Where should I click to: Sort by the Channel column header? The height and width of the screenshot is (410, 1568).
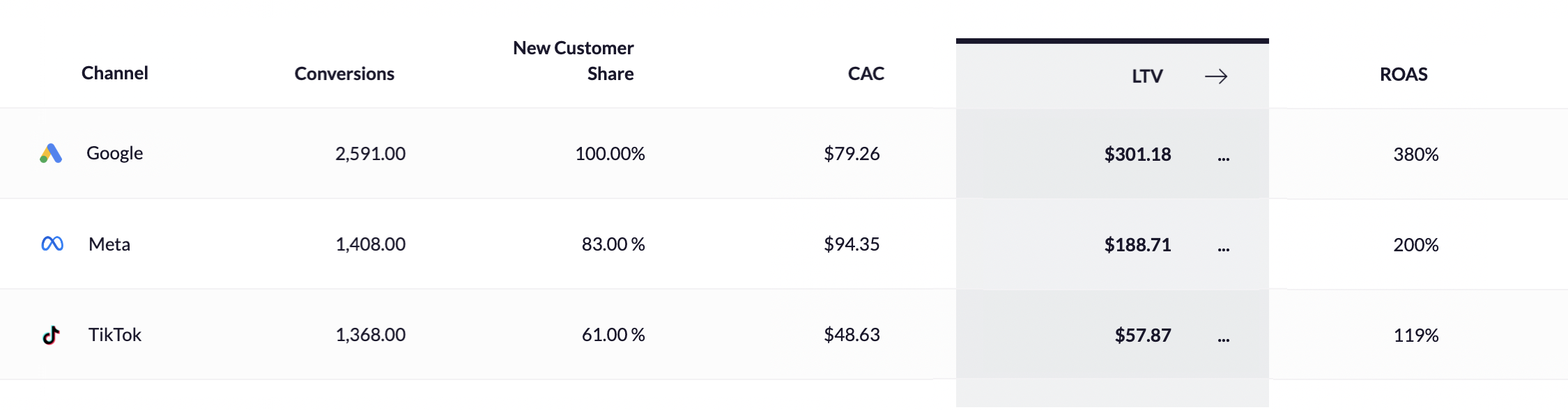click(115, 73)
